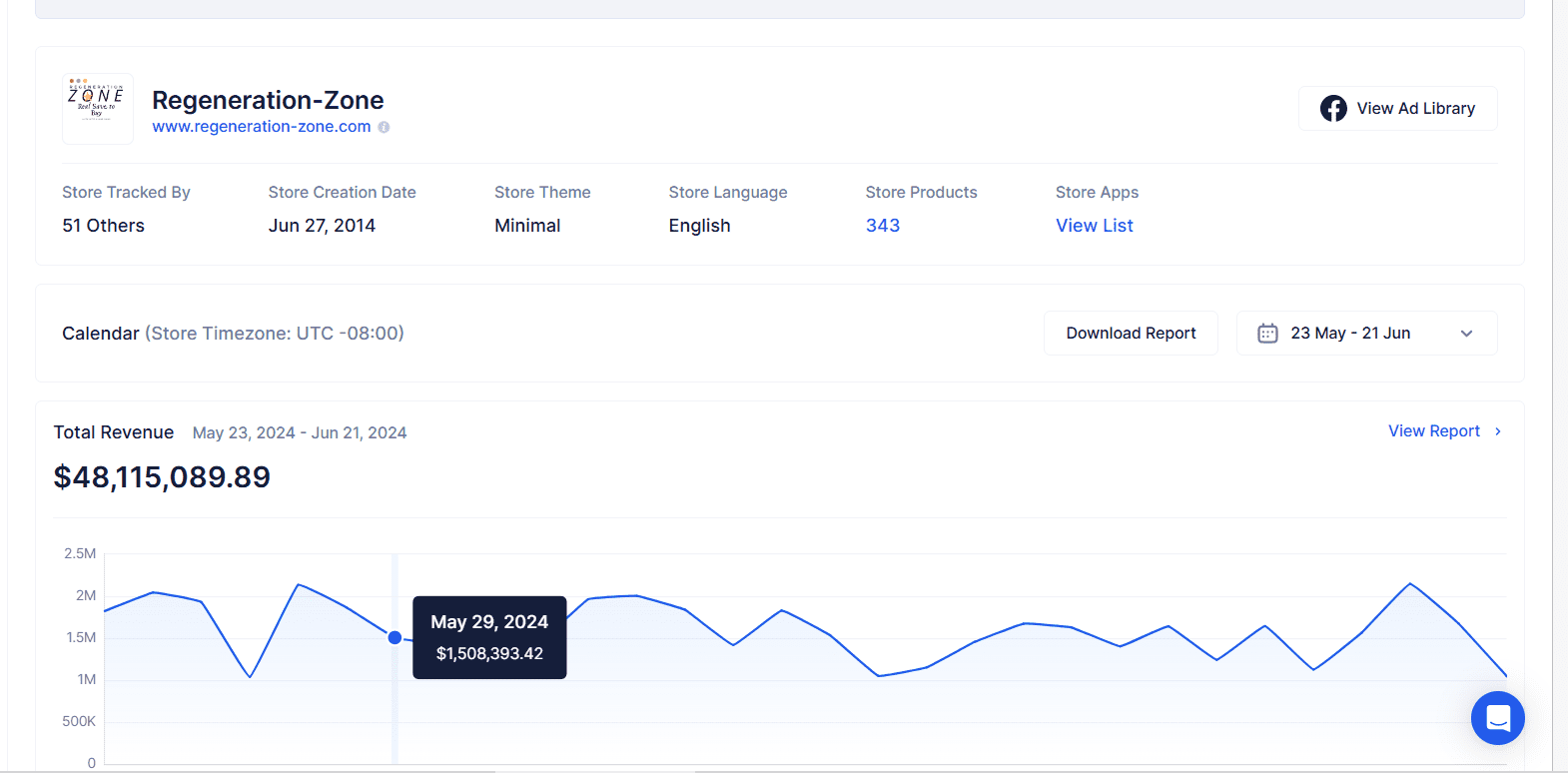
Task: Click the Jun 27, 2014 creation date
Action: point(322,226)
